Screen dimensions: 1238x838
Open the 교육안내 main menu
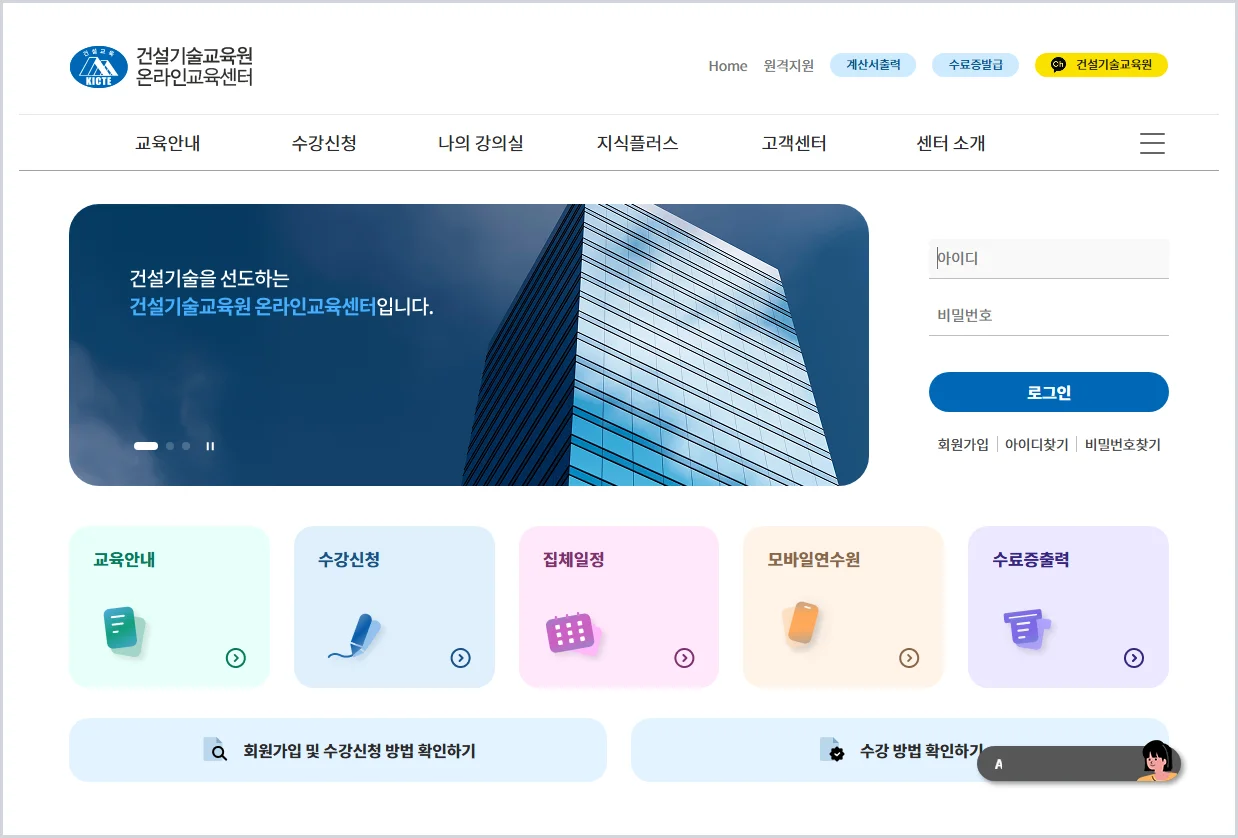(168, 143)
